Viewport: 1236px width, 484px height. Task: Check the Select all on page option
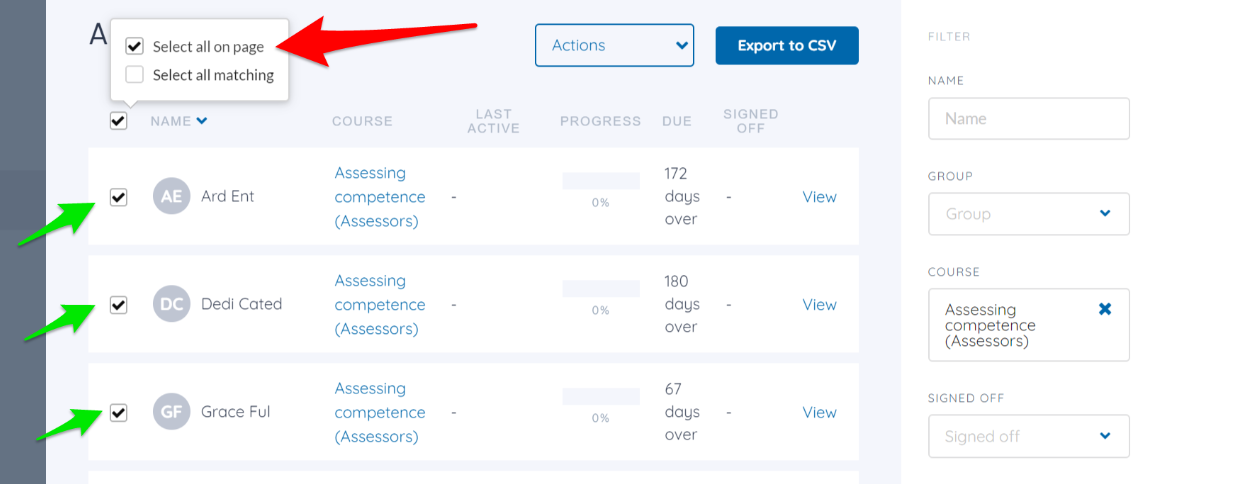[x=134, y=46]
